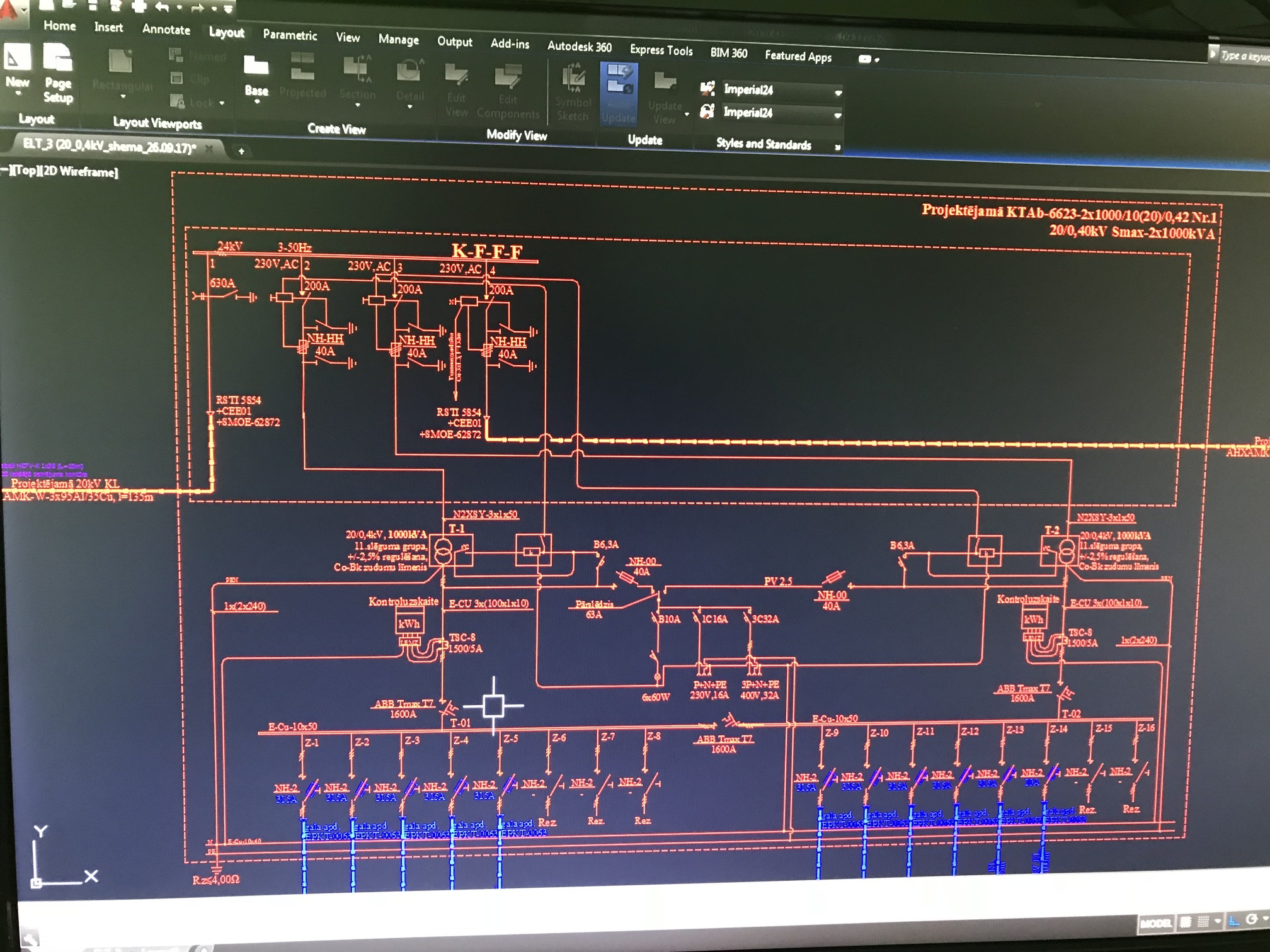Click the [2D Wireframe] visual style control
This screenshot has width=1270, height=952.
78,172
